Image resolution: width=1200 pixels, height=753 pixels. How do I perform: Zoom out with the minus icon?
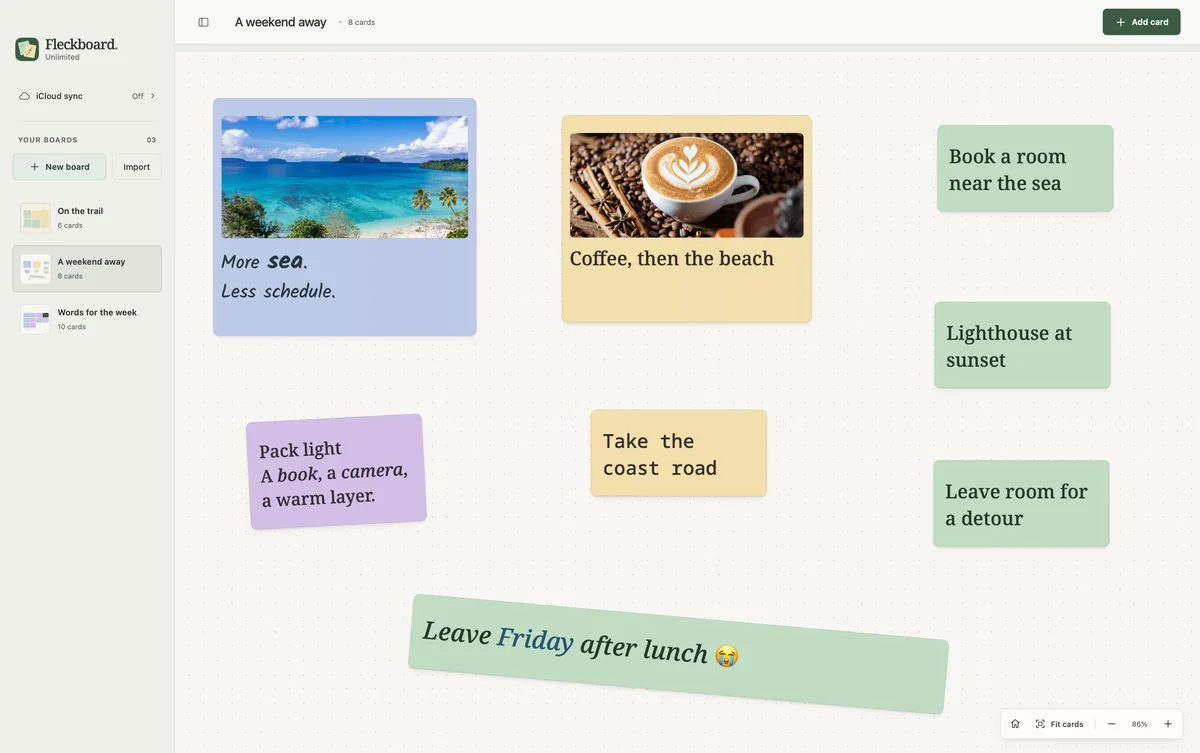[1111, 724]
